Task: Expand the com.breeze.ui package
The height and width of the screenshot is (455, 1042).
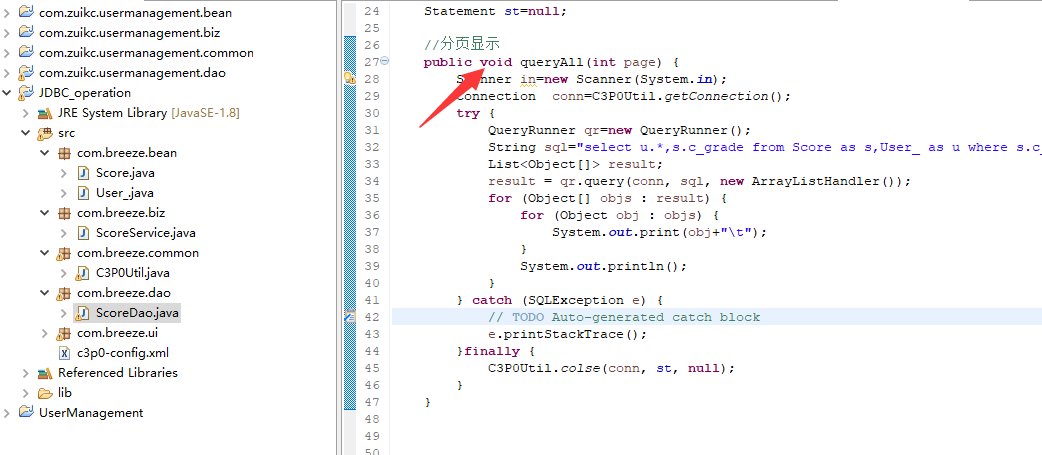Action: pyautogui.click(x=45, y=332)
